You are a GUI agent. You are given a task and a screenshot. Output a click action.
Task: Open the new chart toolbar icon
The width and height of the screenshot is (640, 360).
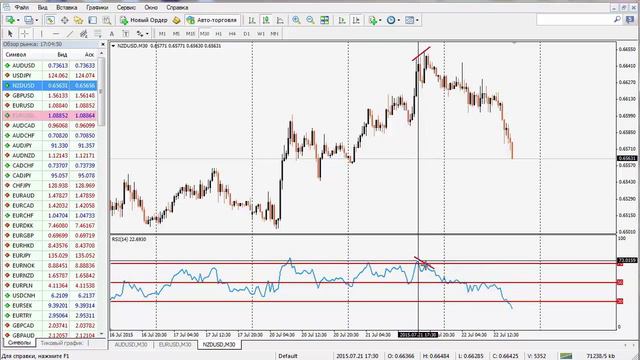click(10, 20)
